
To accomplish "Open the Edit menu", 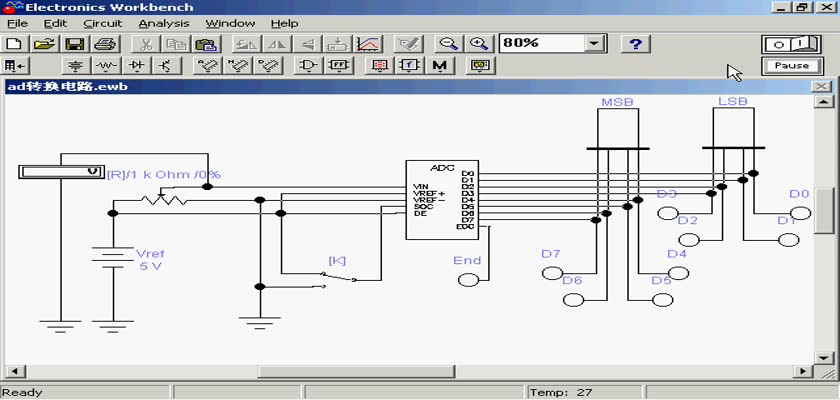I will (55, 24).
